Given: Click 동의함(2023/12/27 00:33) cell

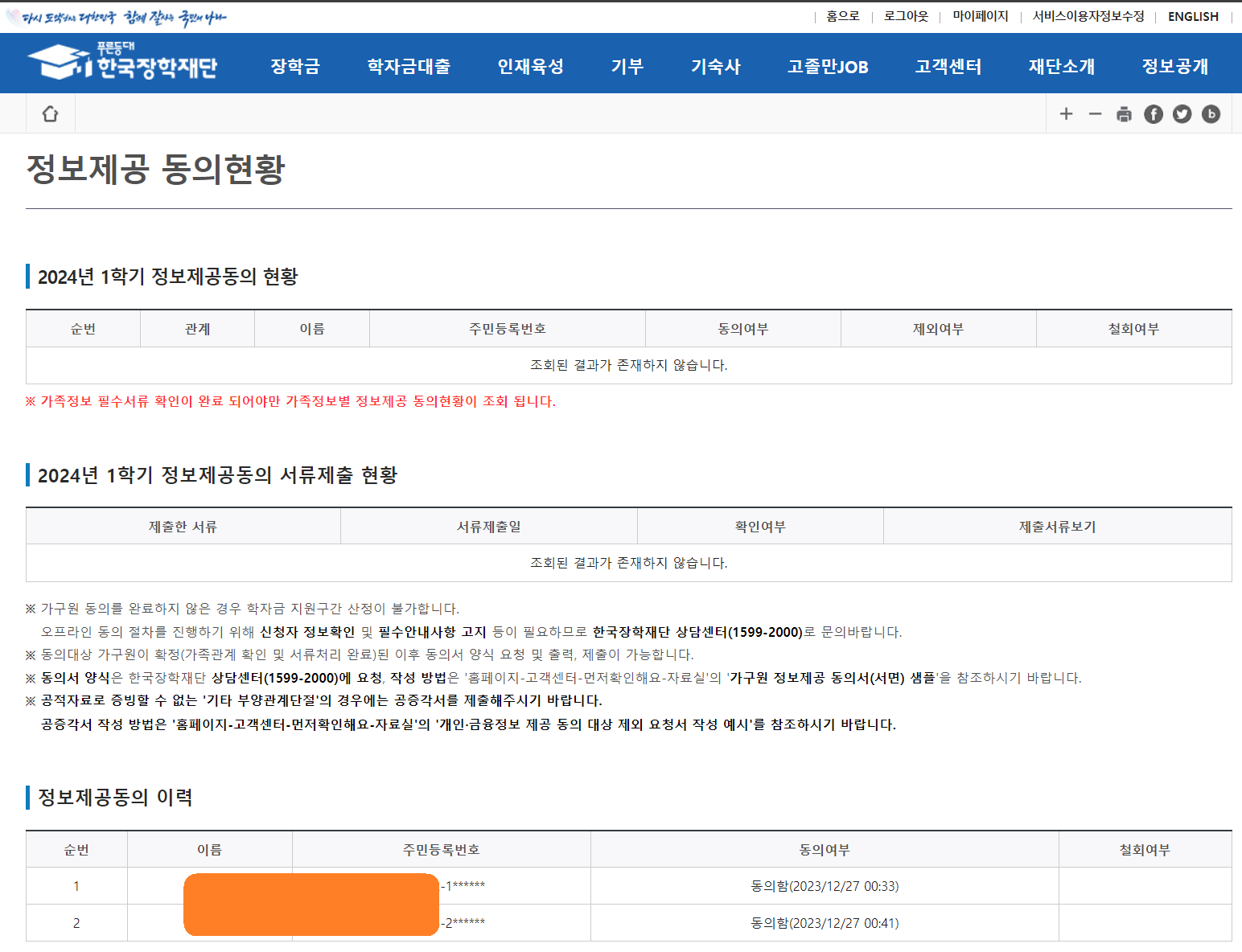Looking at the screenshot, I should (x=825, y=886).
